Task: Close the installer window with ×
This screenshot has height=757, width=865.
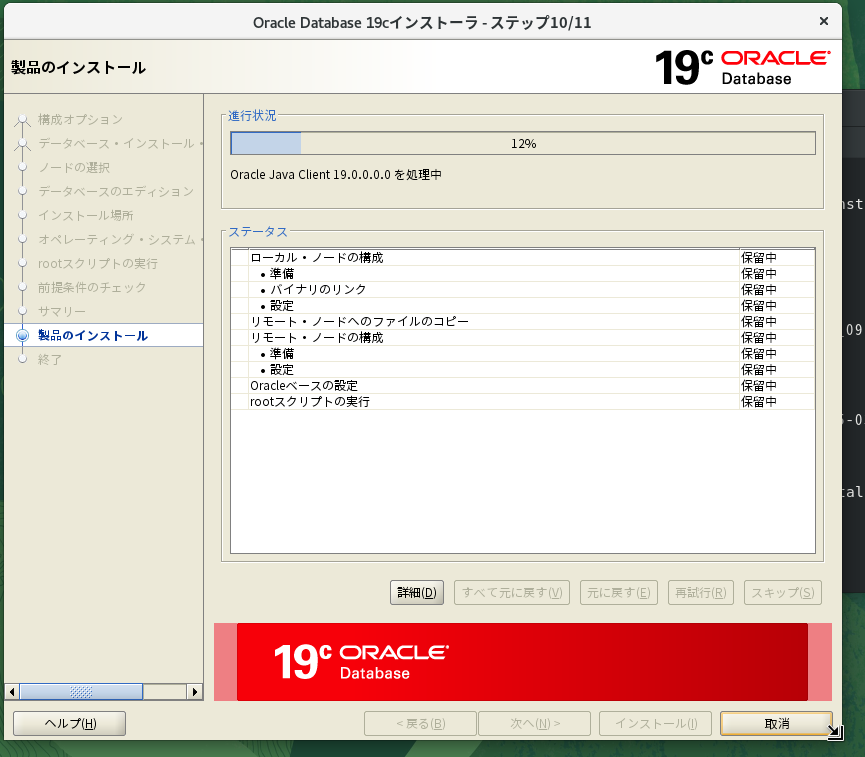Action: pos(824,22)
